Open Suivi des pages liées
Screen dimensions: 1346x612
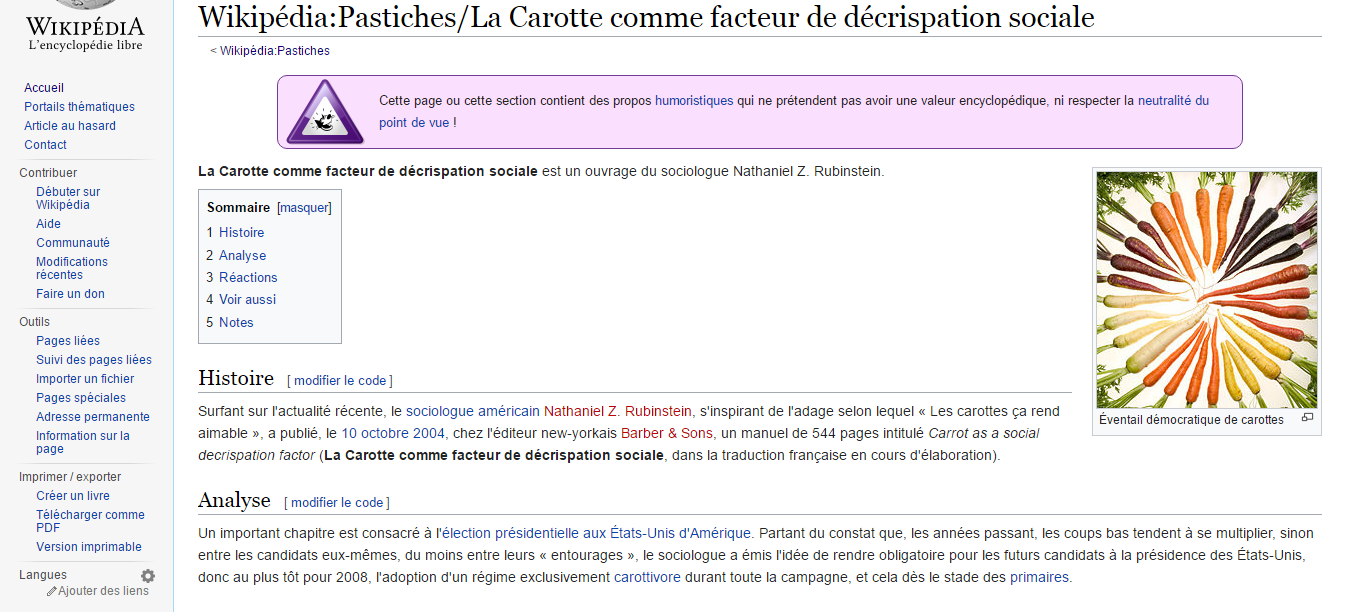[94, 360]
